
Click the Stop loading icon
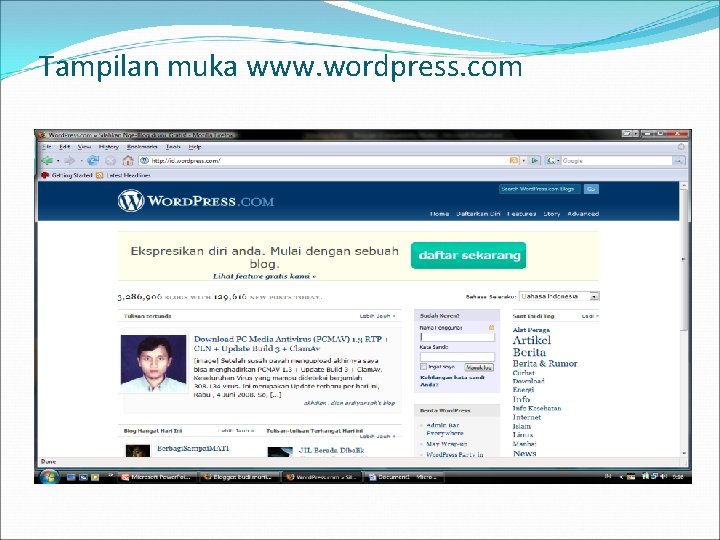coord(111,161)
